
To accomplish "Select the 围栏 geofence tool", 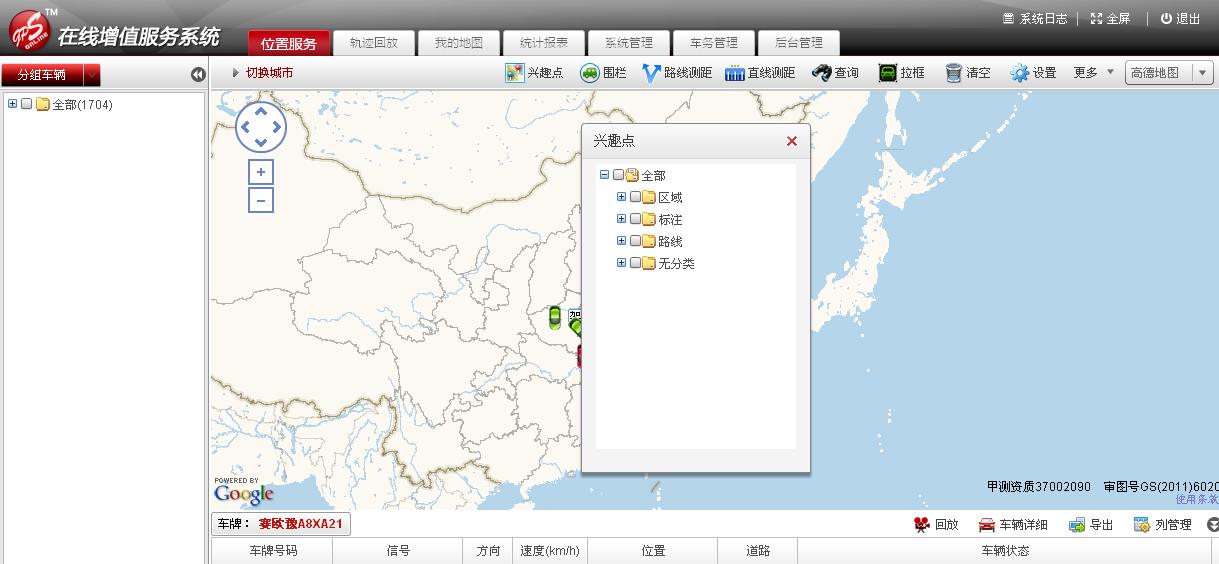I will point(590,73).
